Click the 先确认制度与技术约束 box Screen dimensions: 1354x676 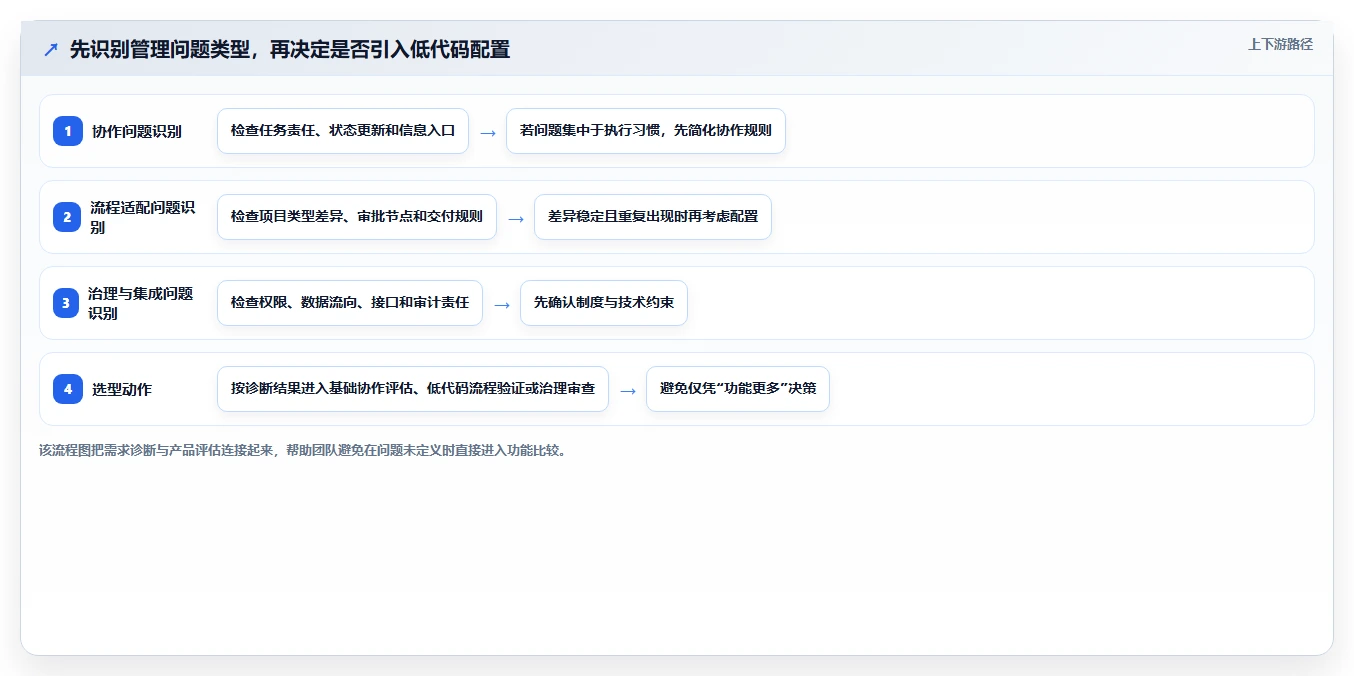point(604,303)
